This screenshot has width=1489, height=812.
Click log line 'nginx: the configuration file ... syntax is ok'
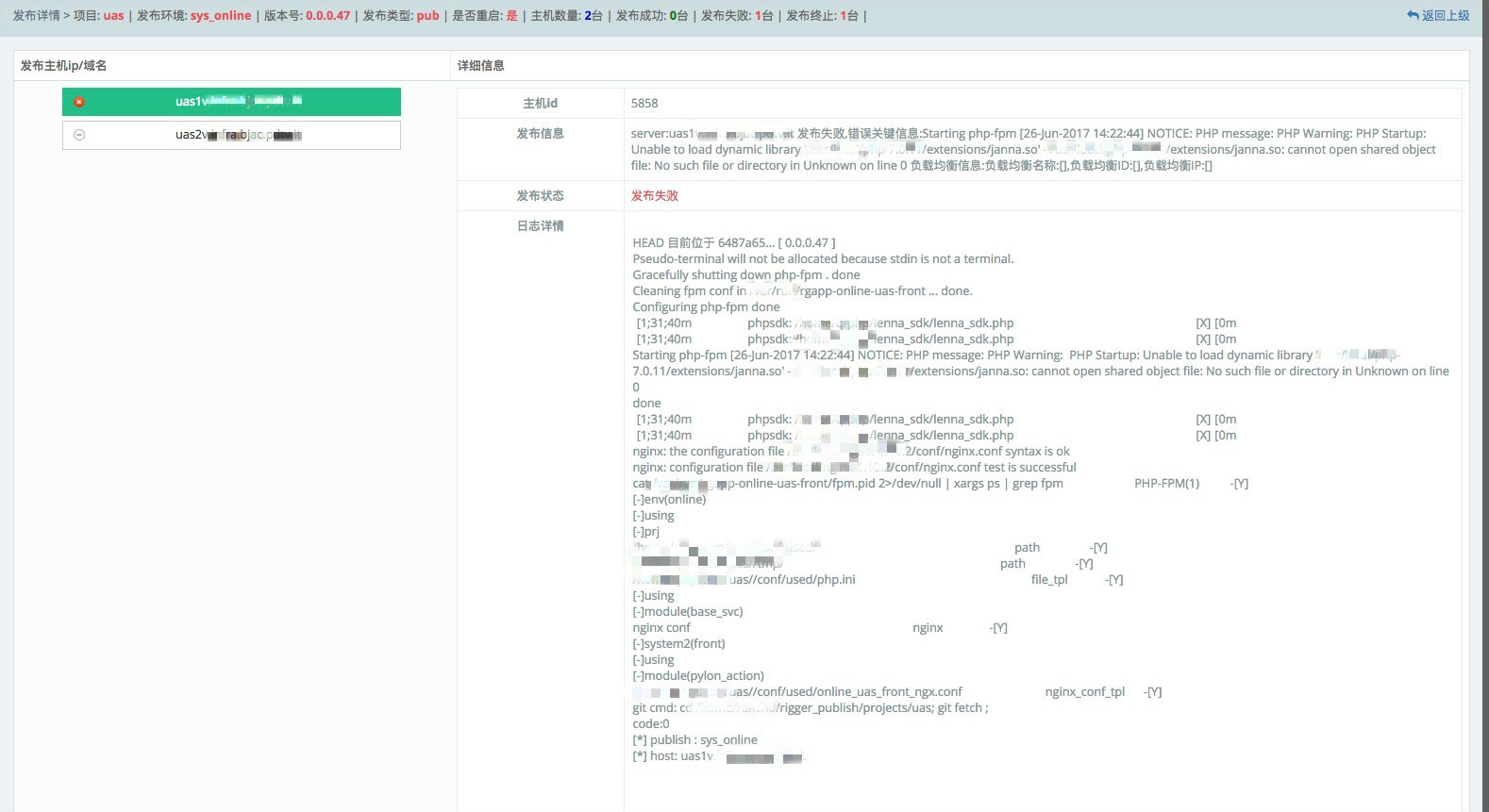[x=851, y=451]
